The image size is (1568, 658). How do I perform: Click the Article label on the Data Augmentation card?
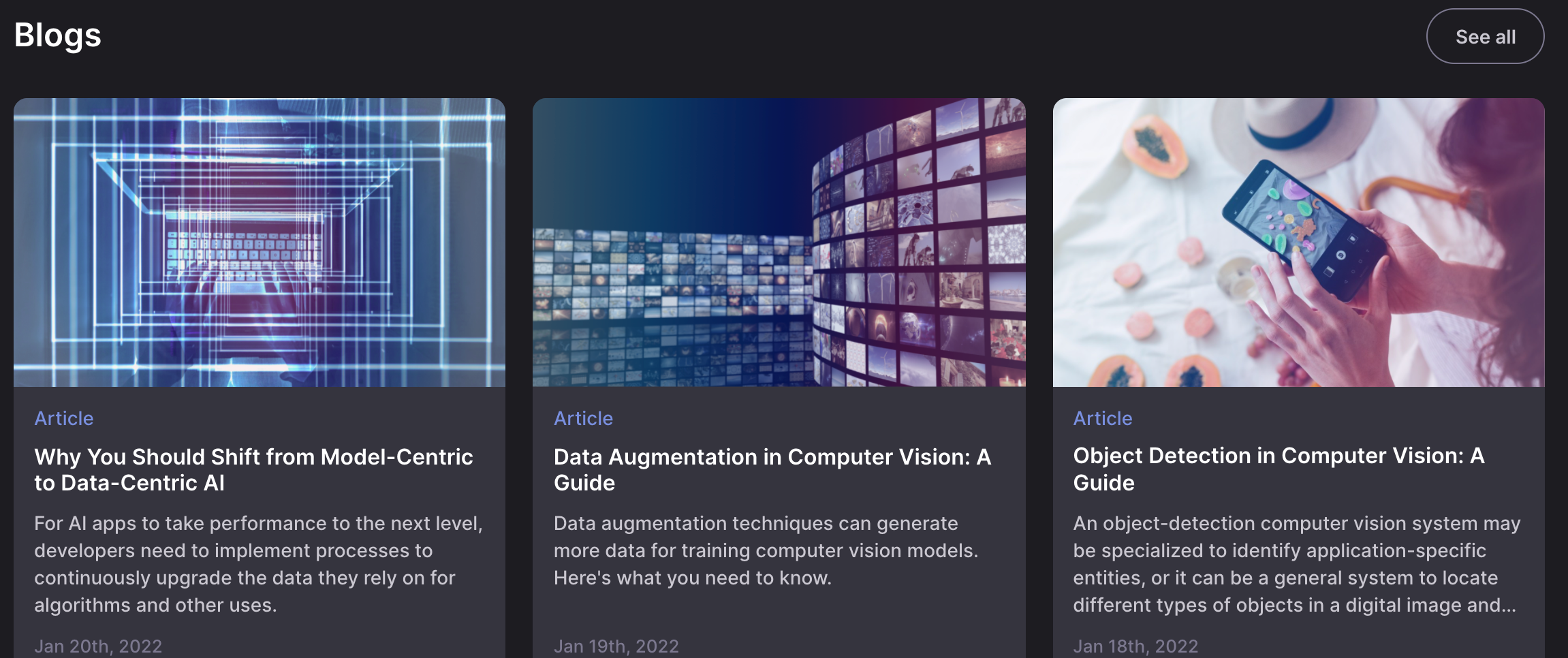point(583,418)
